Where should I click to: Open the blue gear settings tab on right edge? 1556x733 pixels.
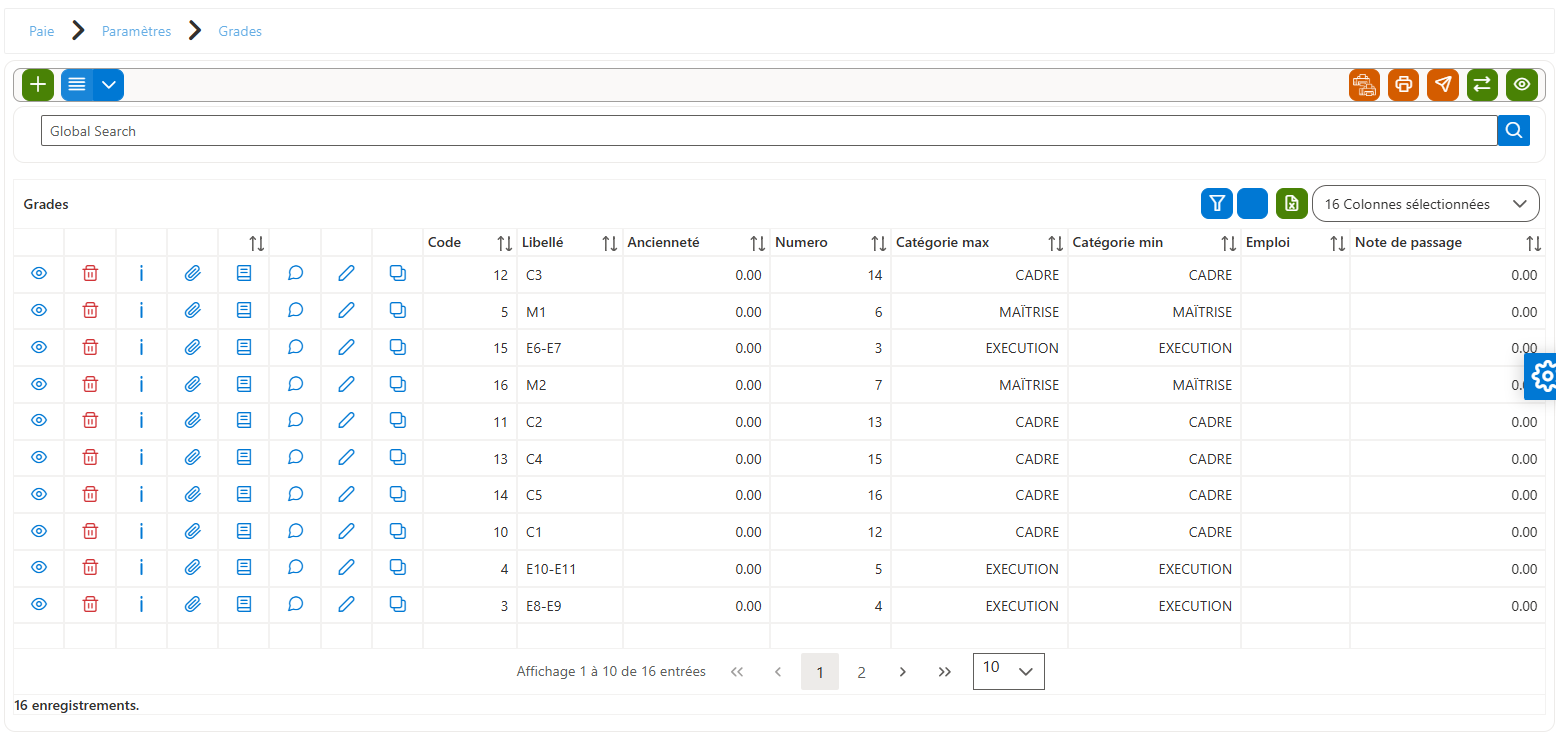coord(1541,376)
